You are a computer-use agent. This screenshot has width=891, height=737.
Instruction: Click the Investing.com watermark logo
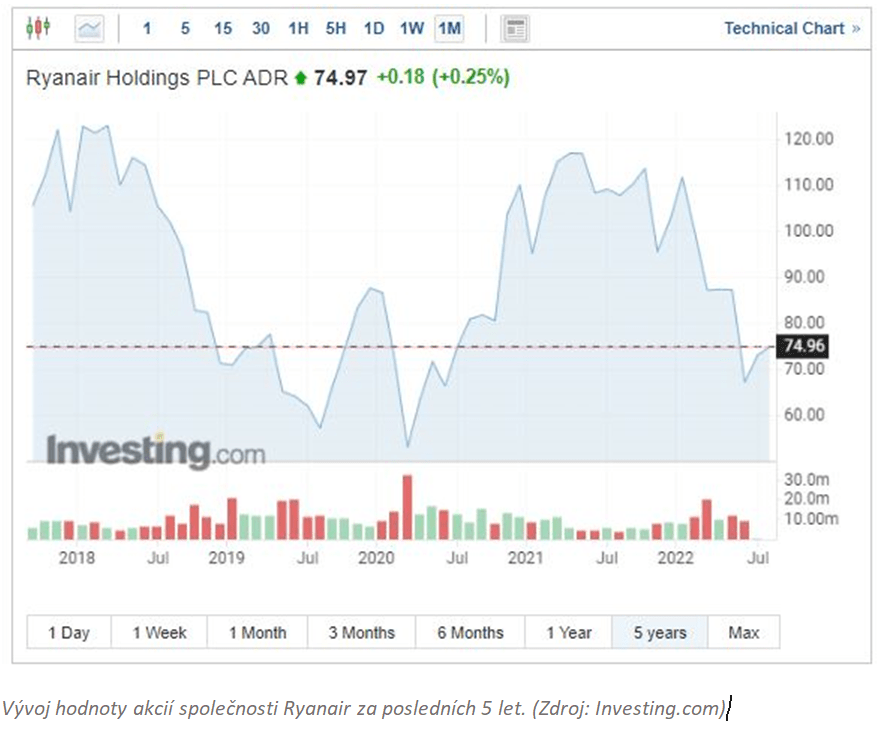click(155, 451)
